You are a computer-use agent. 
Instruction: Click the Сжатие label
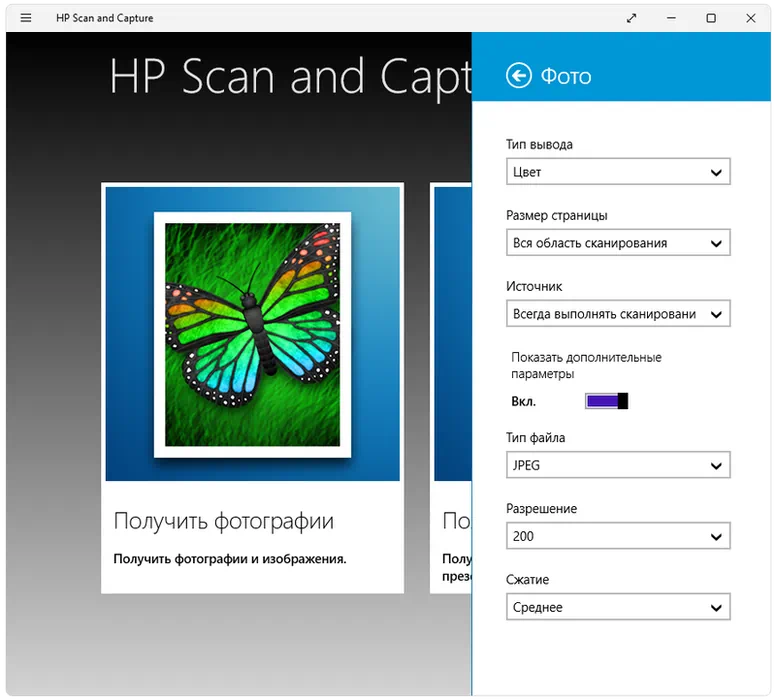(x=527, y=580)
